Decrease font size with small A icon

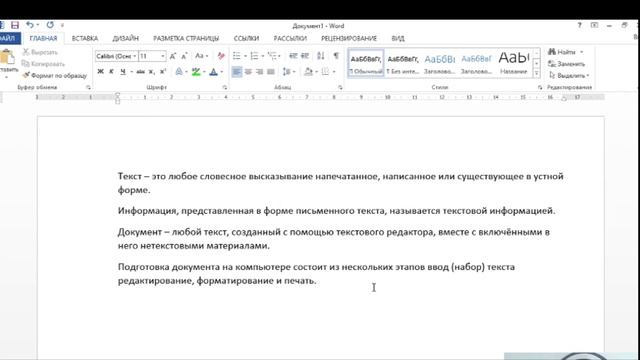tap(184, 56)
